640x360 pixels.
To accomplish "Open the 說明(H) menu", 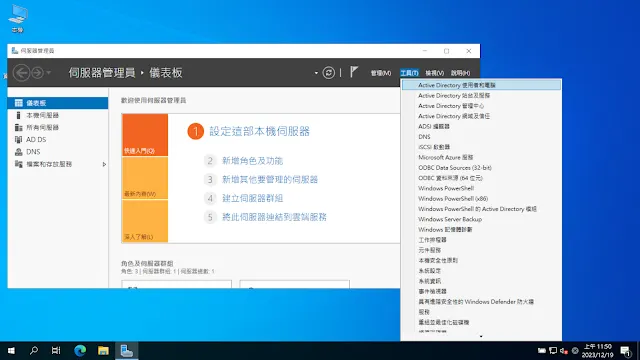I will (x=460, y=73).
